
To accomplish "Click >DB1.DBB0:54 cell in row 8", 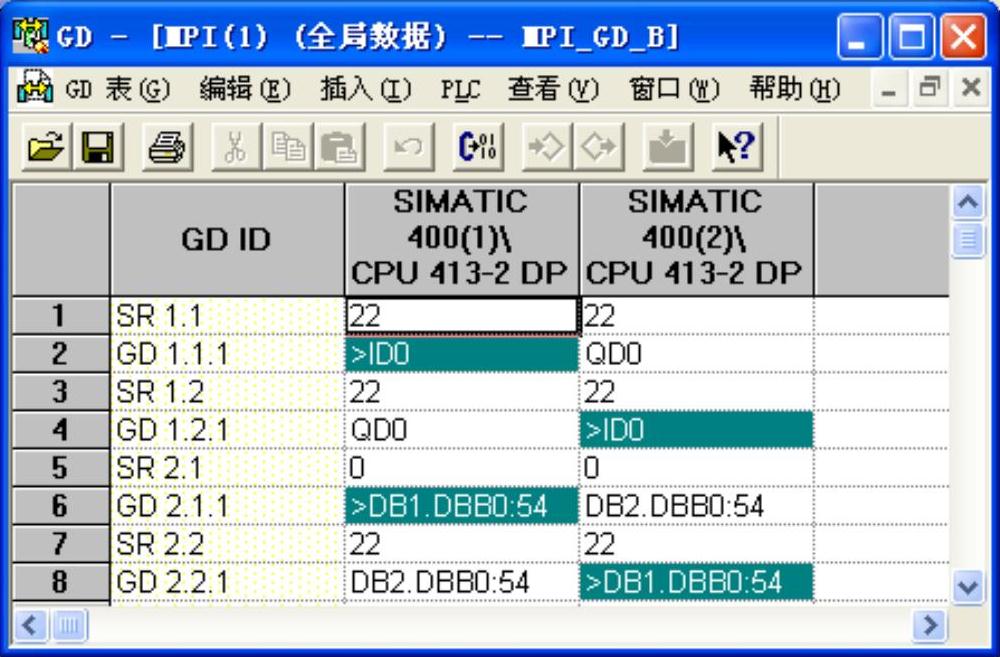I will (x=696, y=582).
